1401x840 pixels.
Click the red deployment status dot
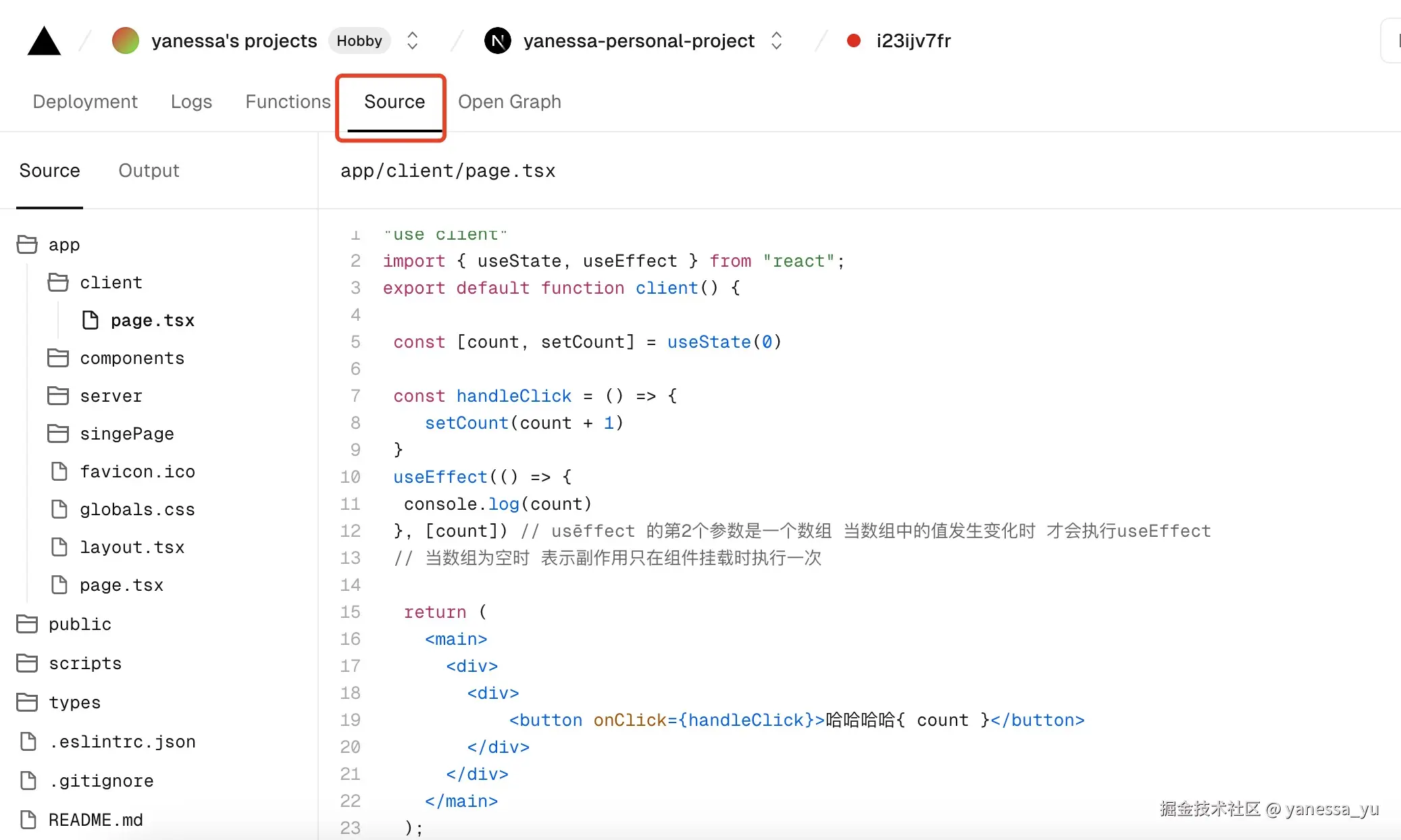pos(853,41)
